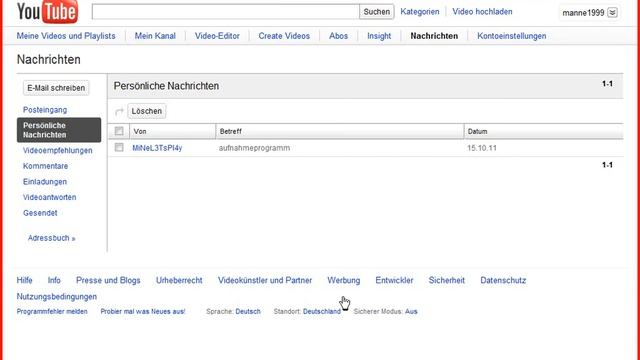This screenshot has width=640, height=360.
Task: Open the Insight tab
Action: coord(379,36)
